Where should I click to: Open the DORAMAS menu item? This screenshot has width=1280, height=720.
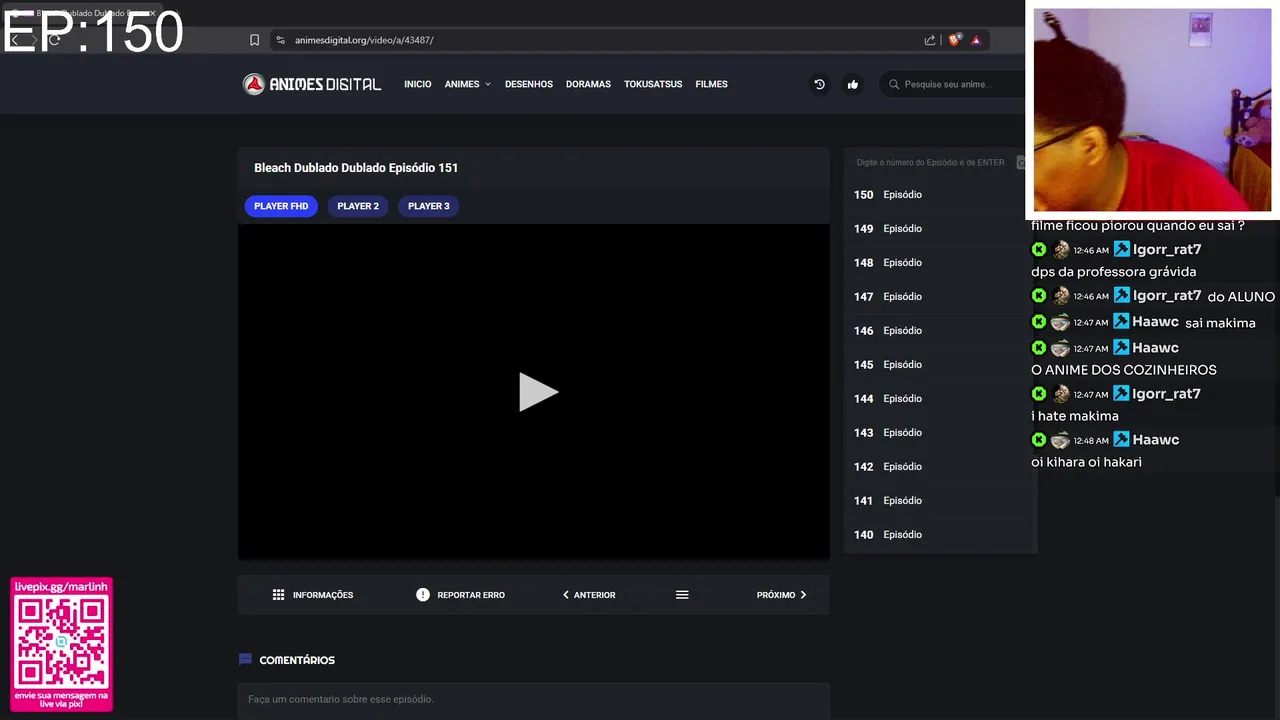588,84
